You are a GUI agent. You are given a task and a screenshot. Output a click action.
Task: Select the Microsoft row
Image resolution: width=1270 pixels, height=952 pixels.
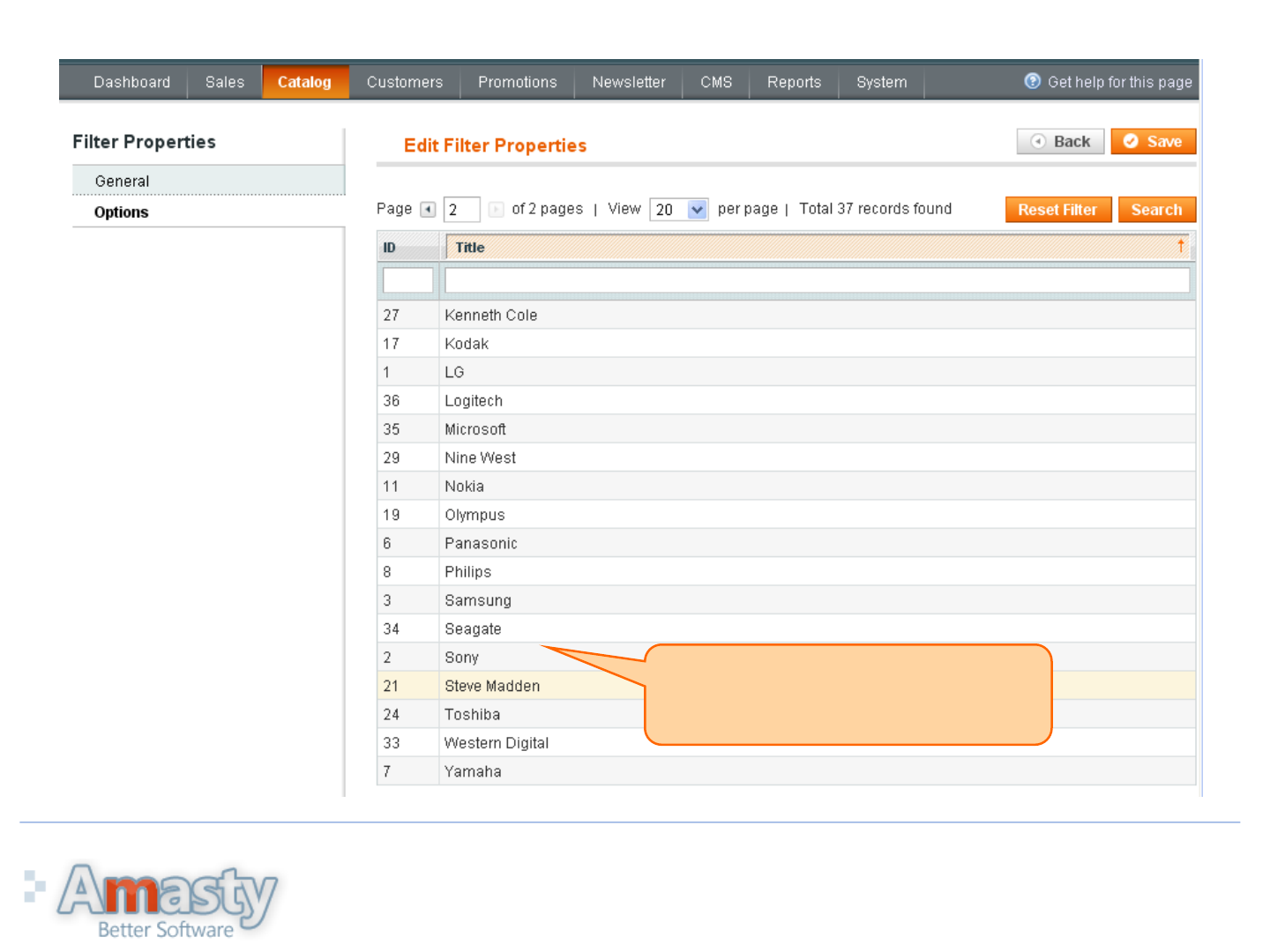(786, 429)
